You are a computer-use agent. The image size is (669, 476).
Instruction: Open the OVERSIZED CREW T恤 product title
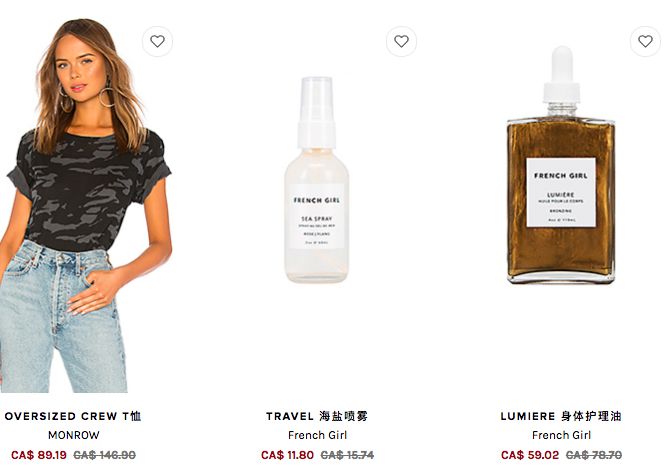coord(73,416)
